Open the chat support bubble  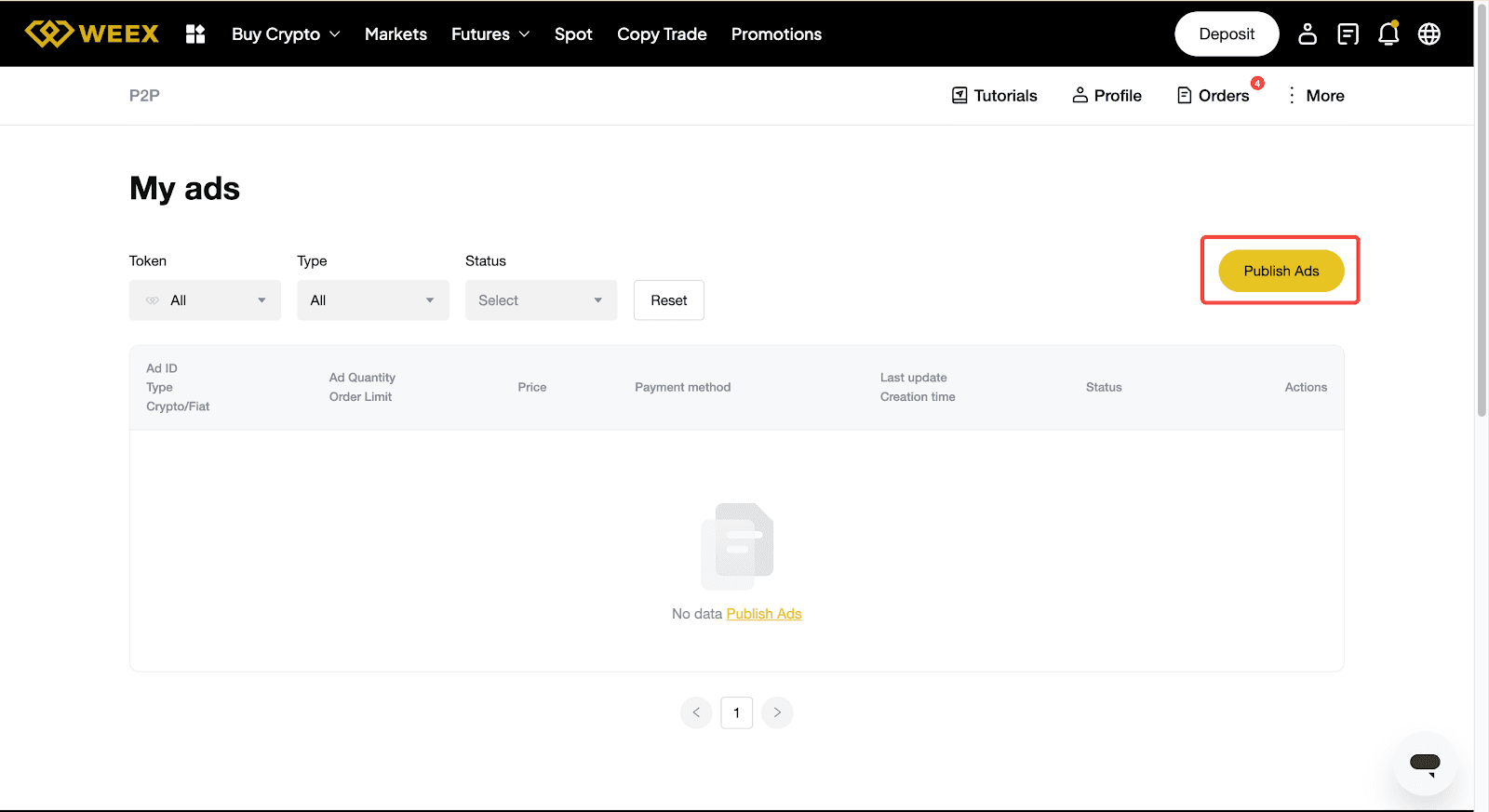tap(1425, 764)
